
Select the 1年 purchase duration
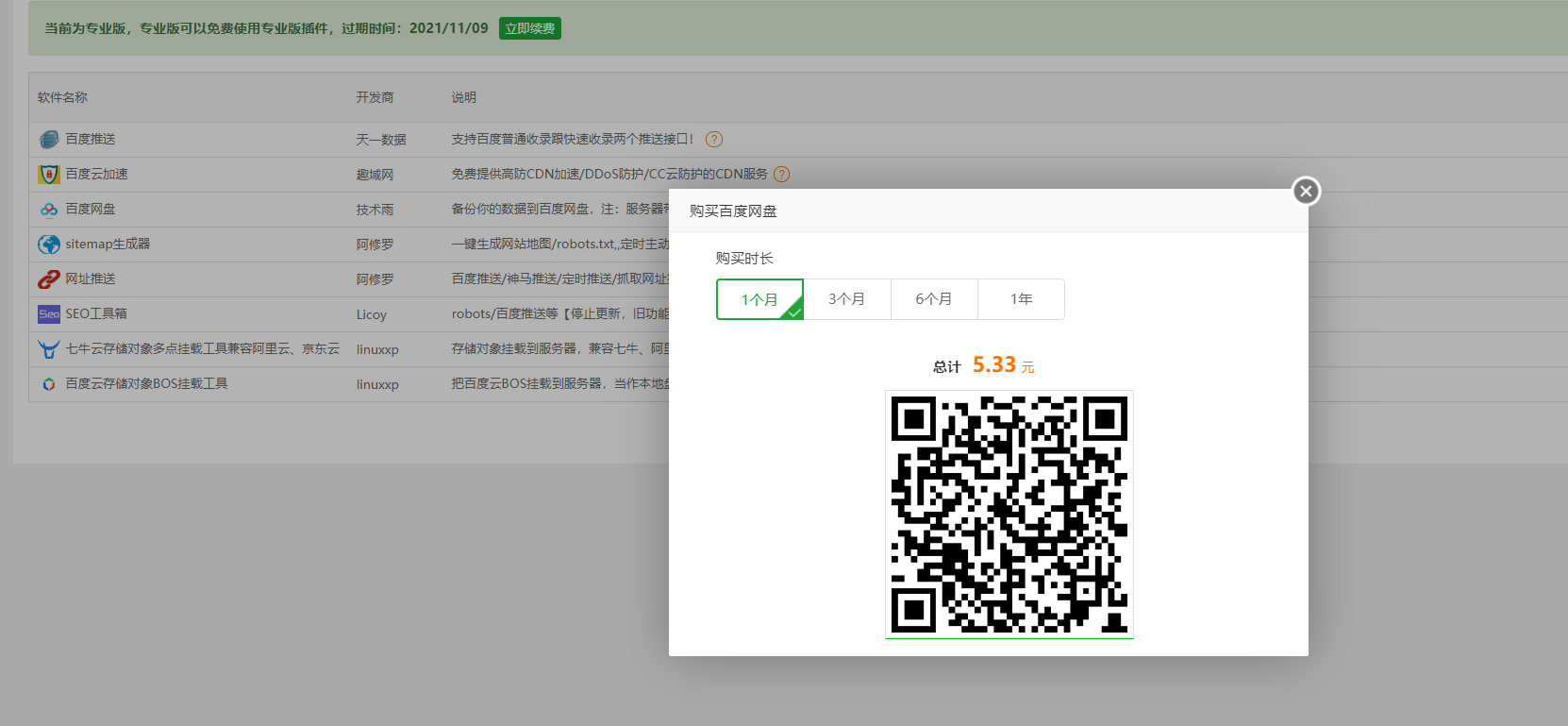click(x=1021, y=299)
